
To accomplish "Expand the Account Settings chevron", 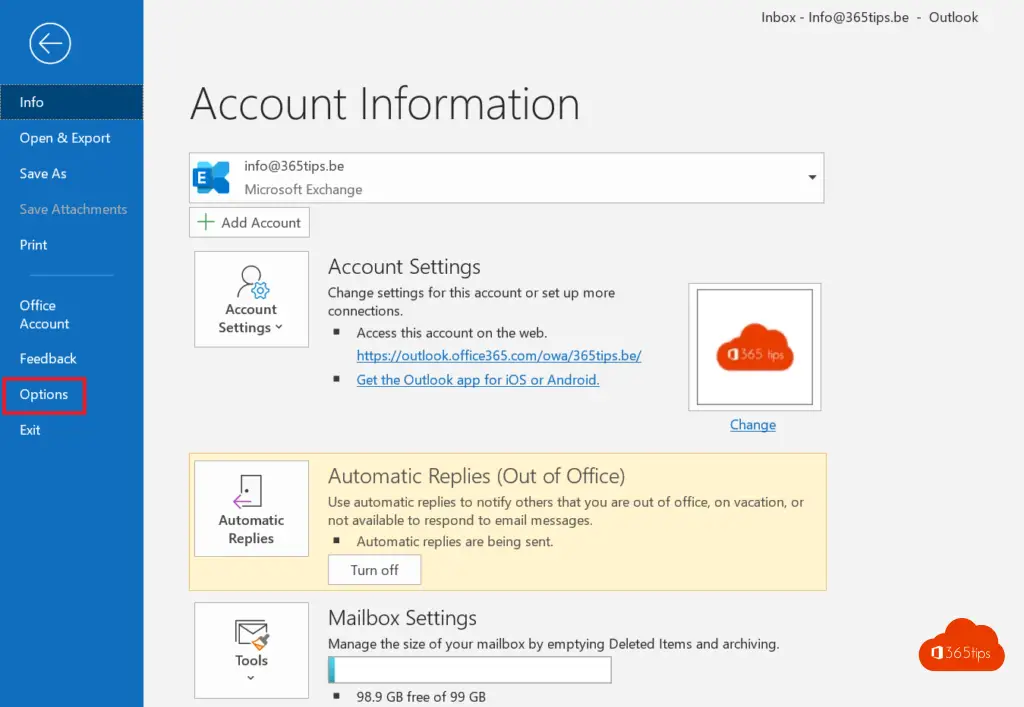I will (x=279, y=328).
